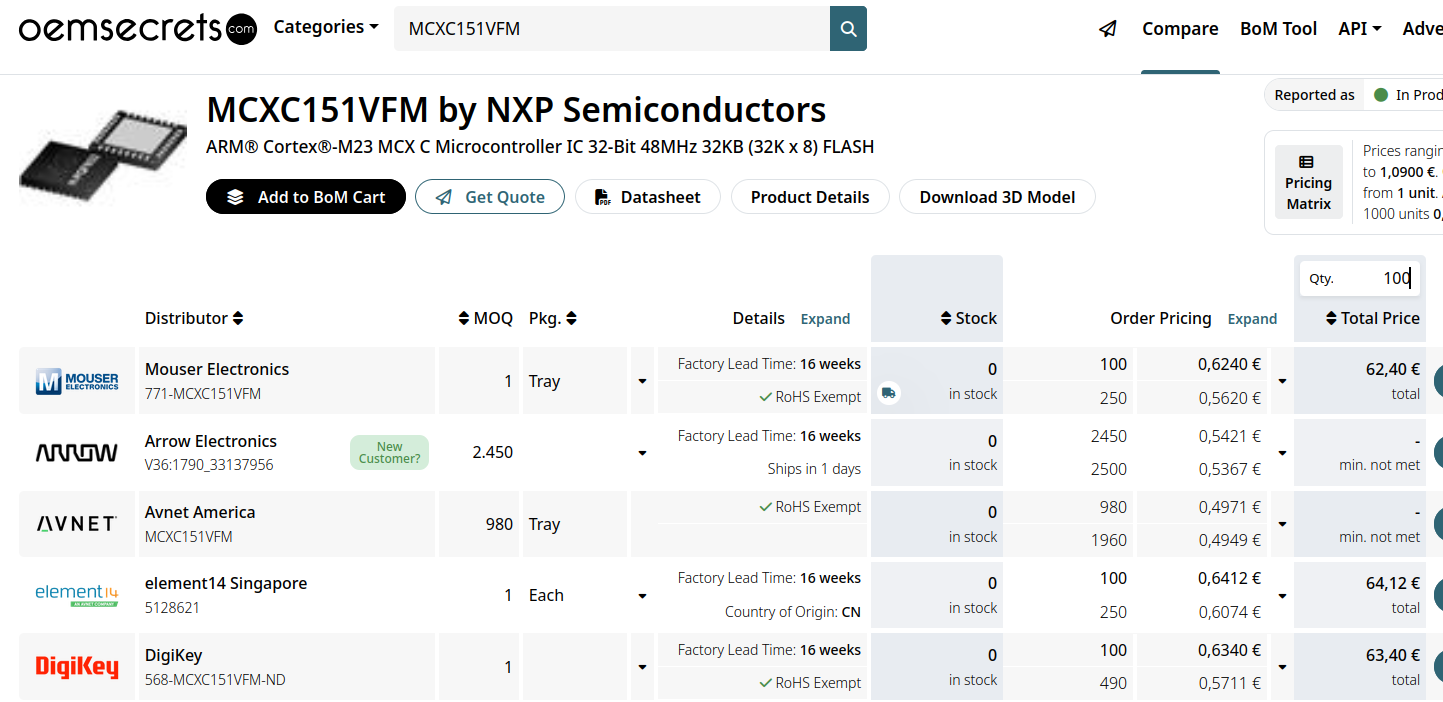Expand Avnet pricing tiers arrow
Screen dimensions: 1443x702
click(x=1282, y=524)
